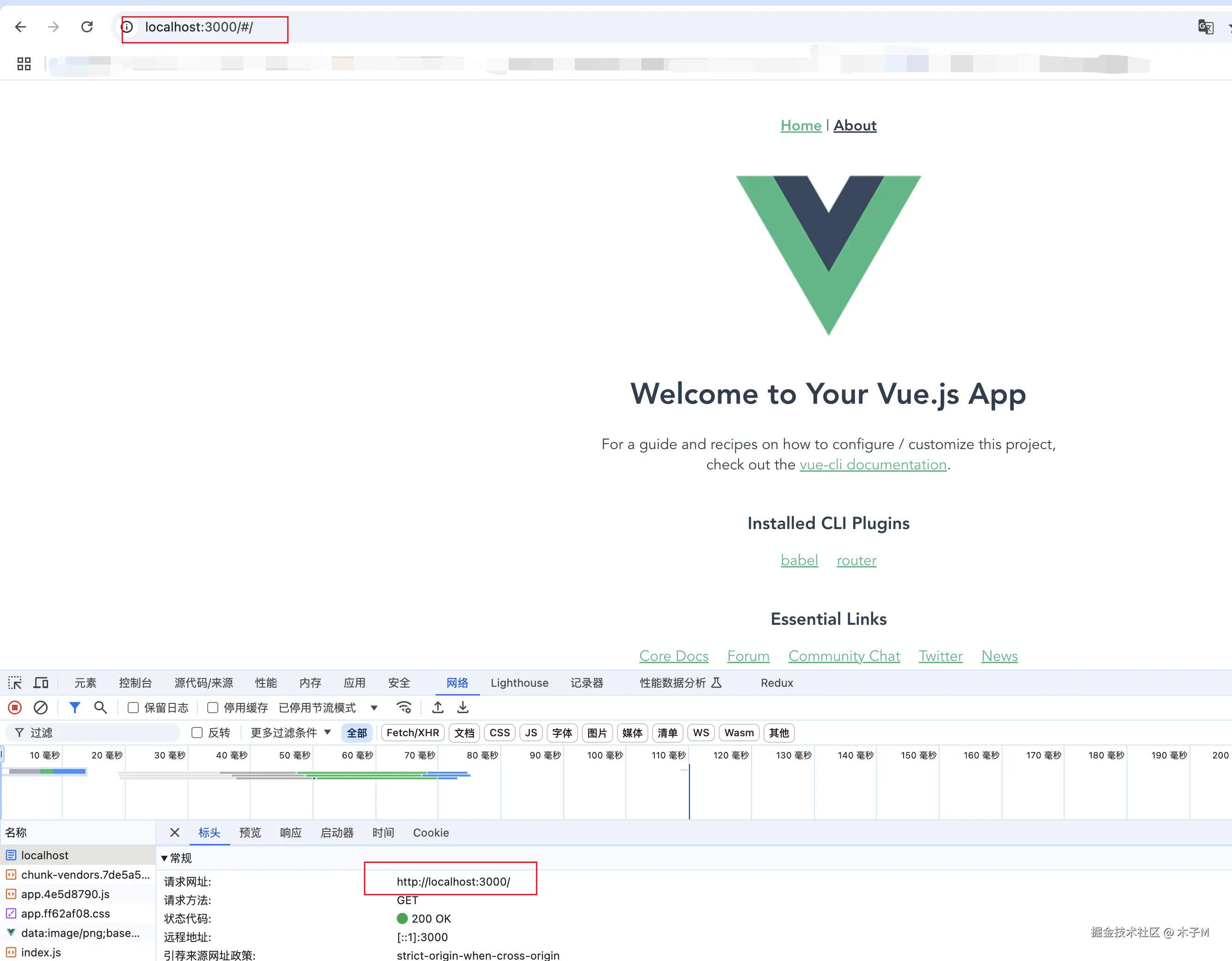Viewport: 1232px width, 961px height.
Task: Clear the network log
Action: pyautogui.click(x=41, y=707)
